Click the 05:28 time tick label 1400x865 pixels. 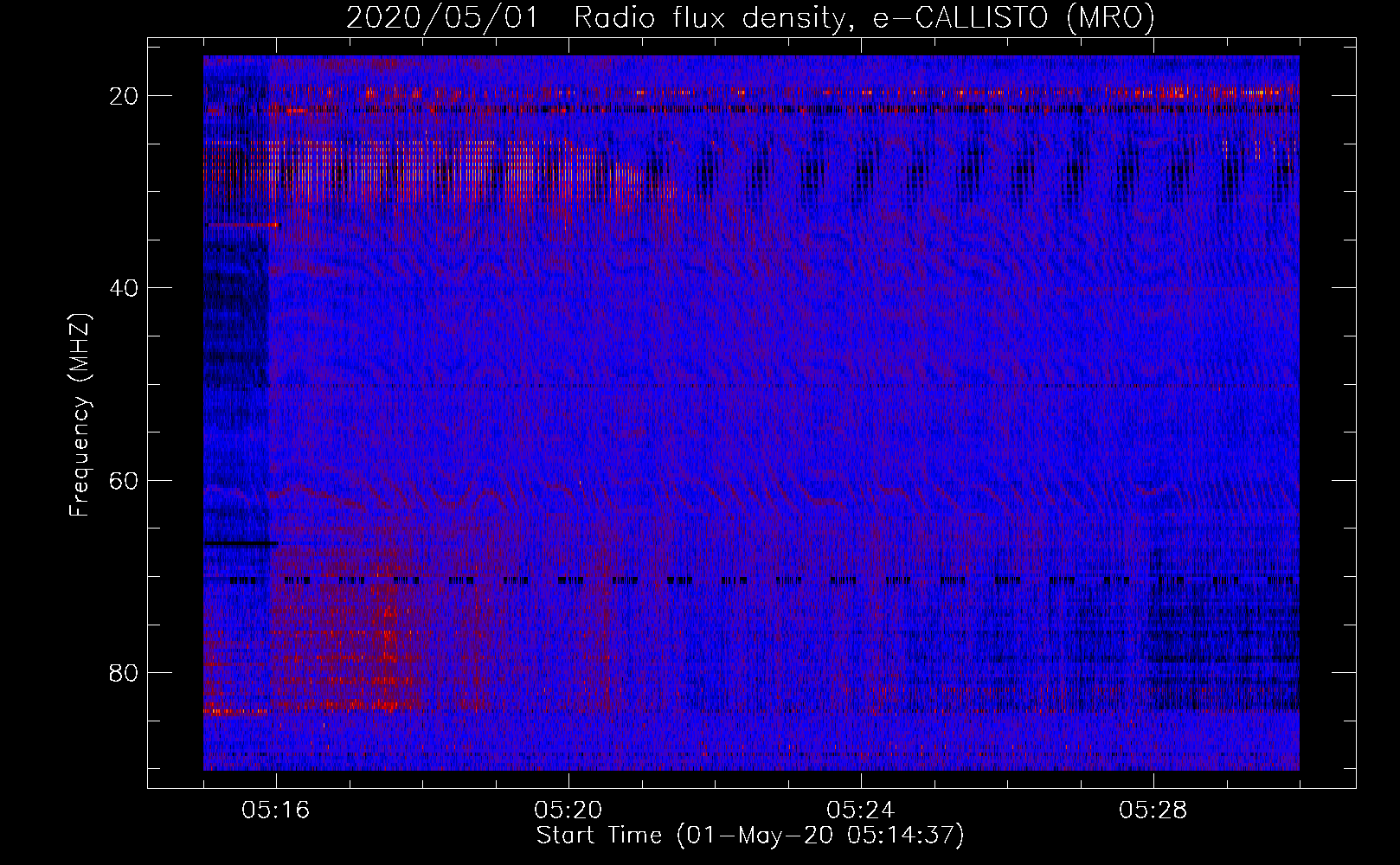1153,811
